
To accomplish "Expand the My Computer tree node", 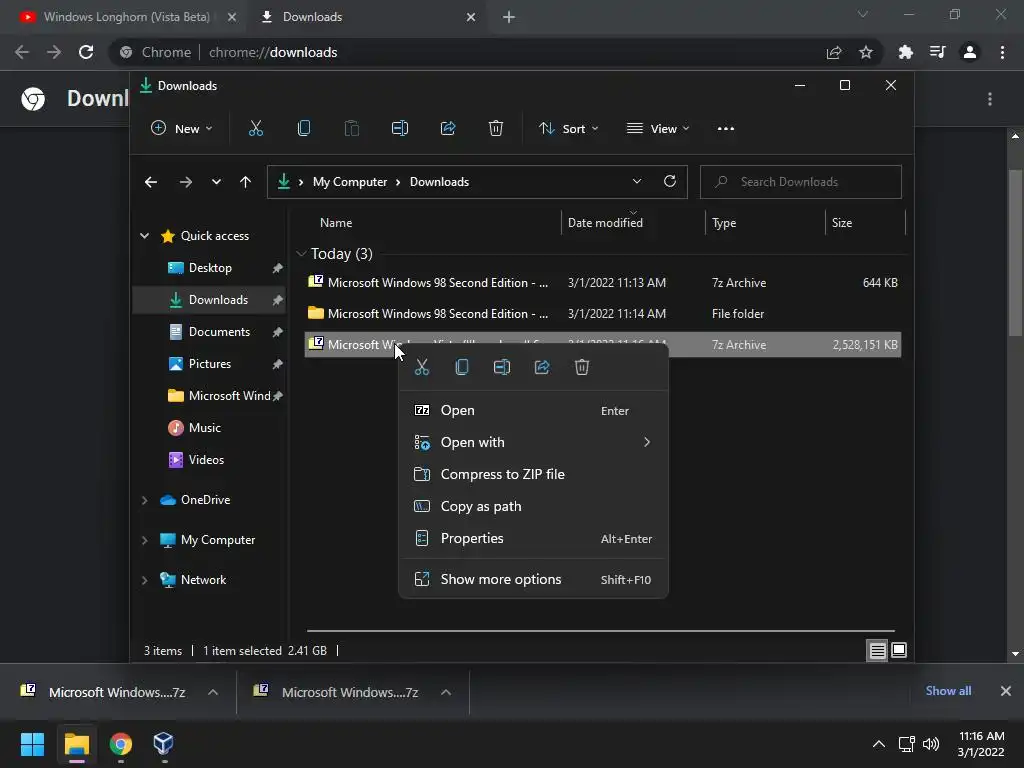I will tap(144, 540).
